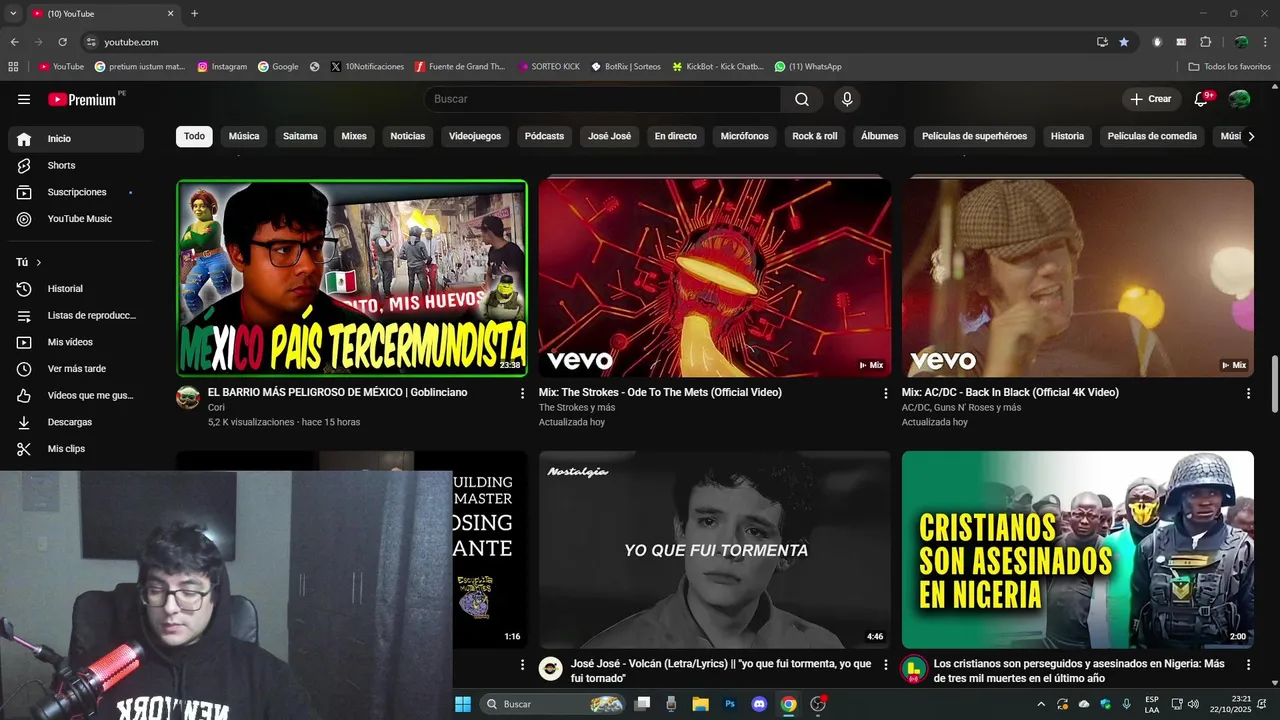Play the MÉXICO PAÍS TERCERMUNDISTA thumbnail

point(352,278)
